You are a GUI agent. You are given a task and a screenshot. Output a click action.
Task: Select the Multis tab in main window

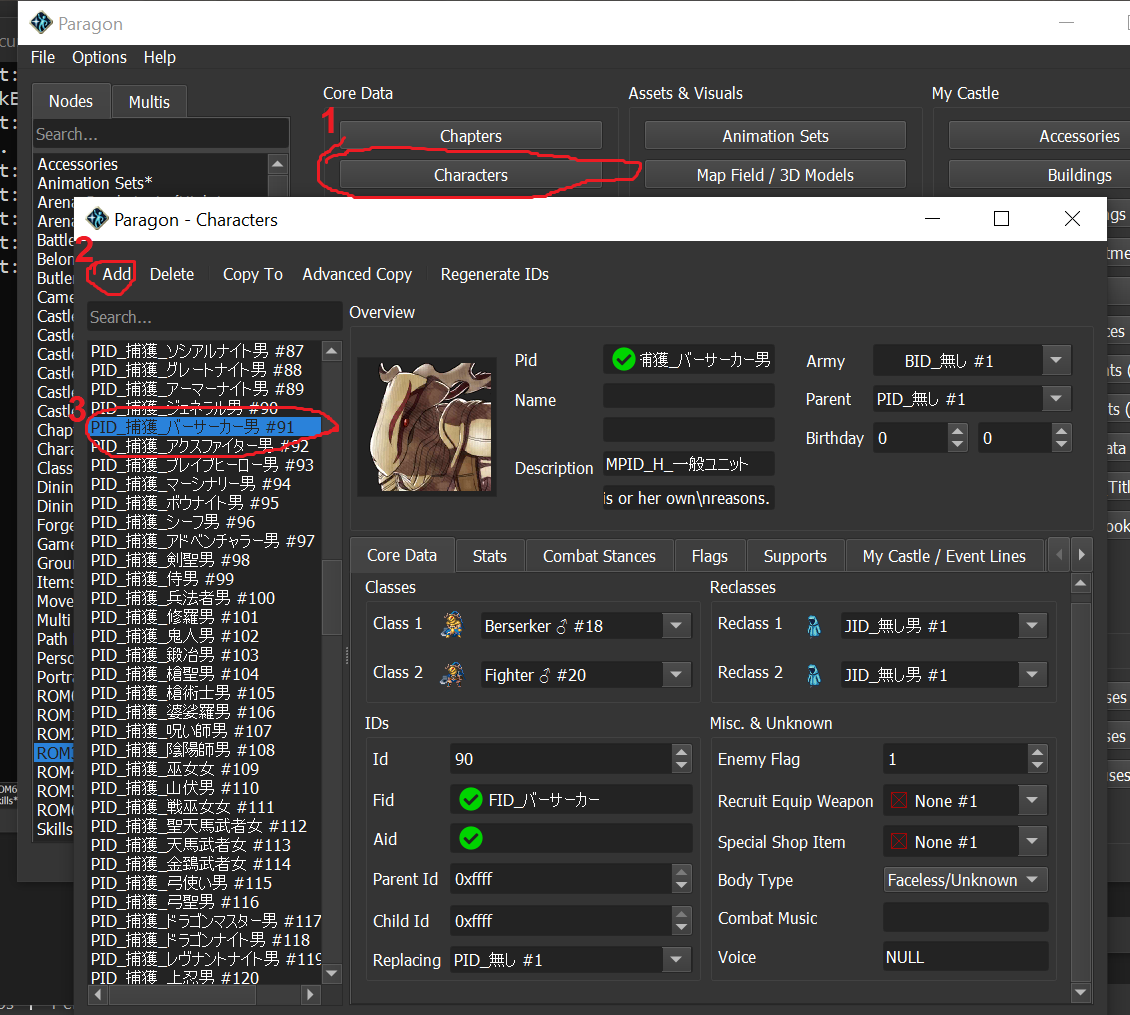click(x=149, y=102)
